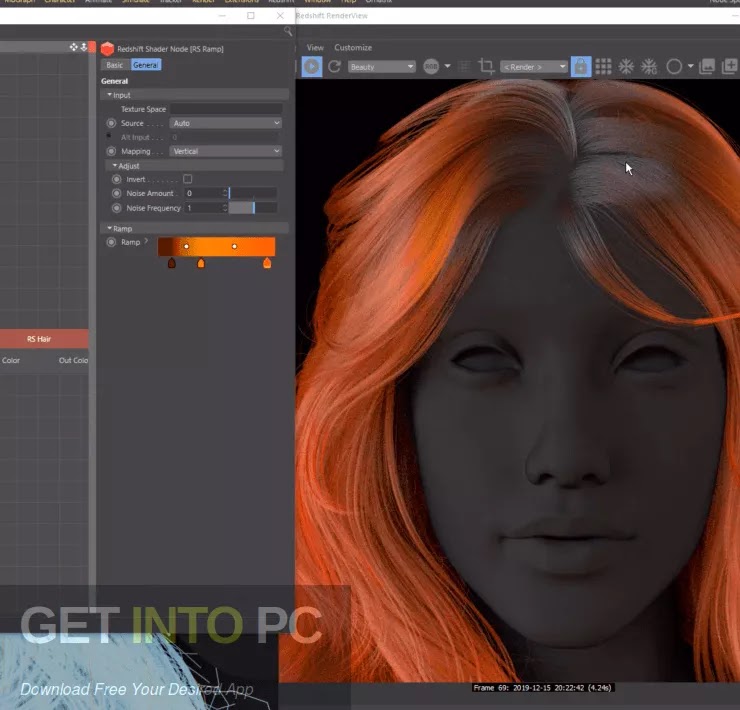Open the Mapping dropdown set to Vertical

[226, 152]
